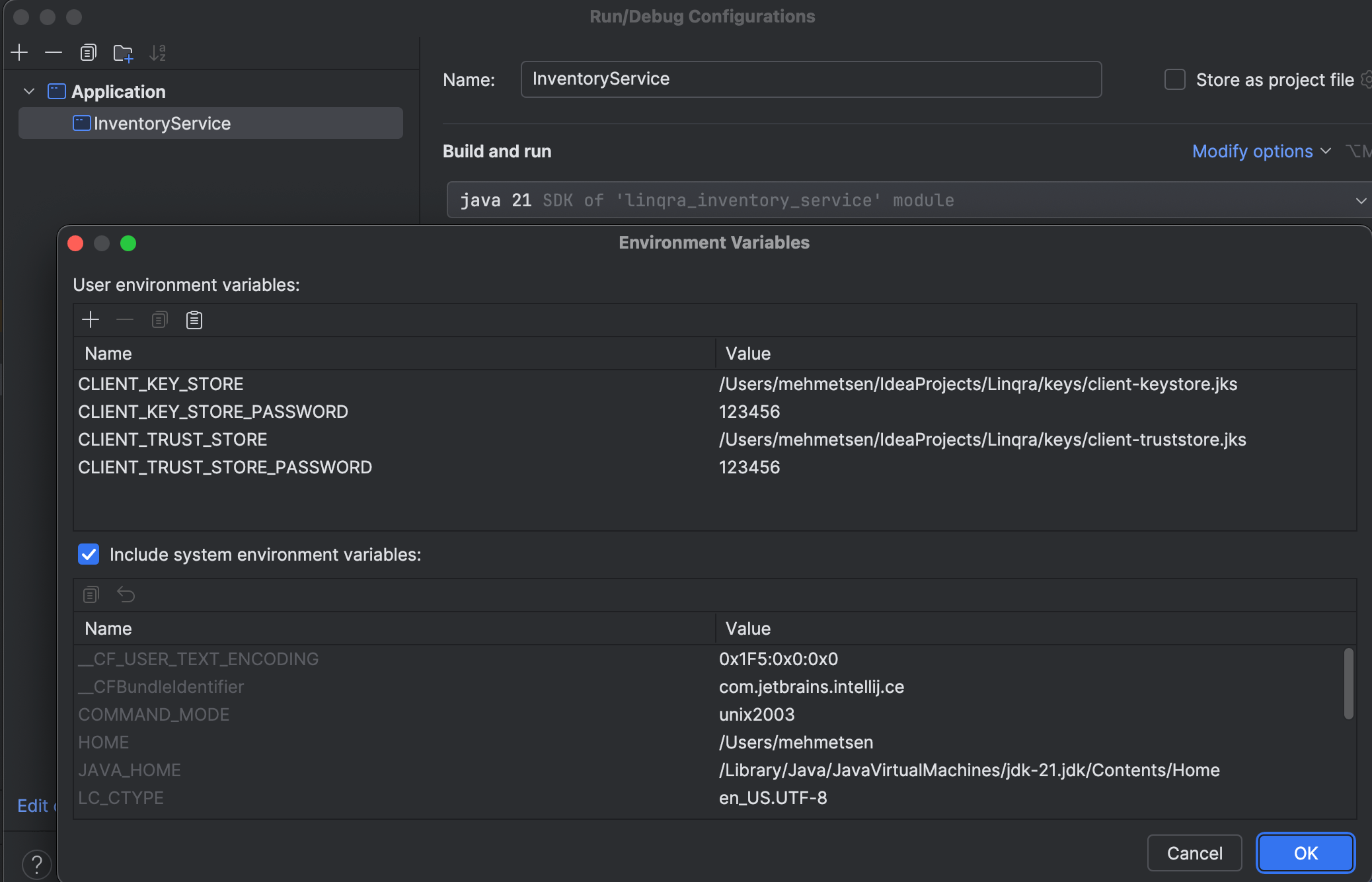This screenshot has width=1372, height=882.
Task: Copy system environment variables icon
Action: point(91,594)
